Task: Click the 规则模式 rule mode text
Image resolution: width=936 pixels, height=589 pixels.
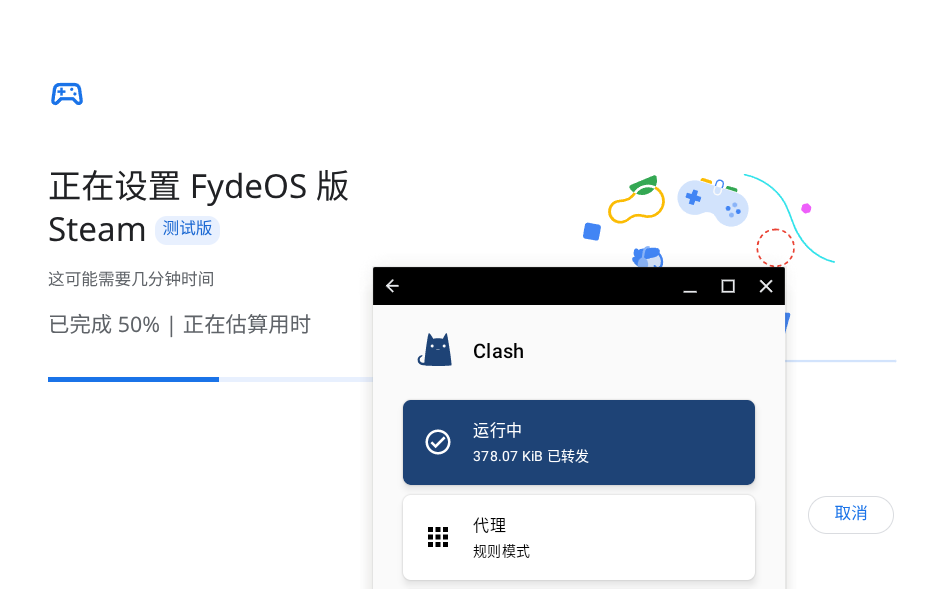Action: 501,551
